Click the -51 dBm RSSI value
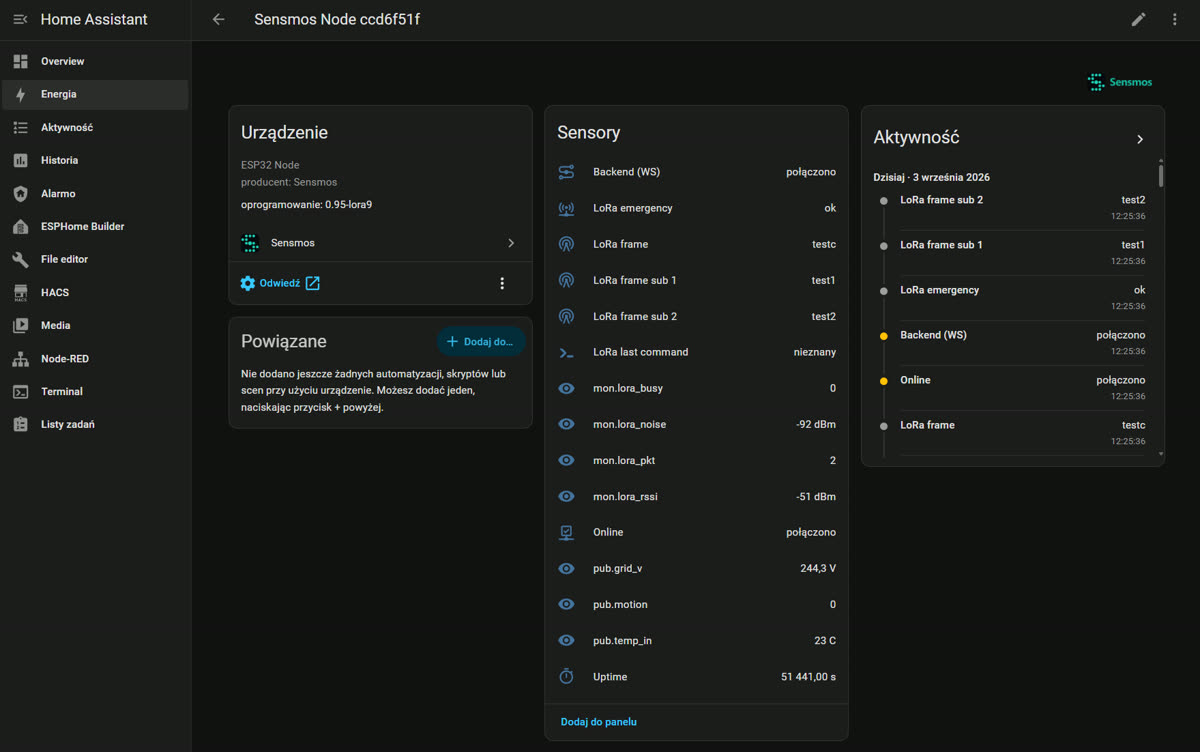 pos(815,496)
